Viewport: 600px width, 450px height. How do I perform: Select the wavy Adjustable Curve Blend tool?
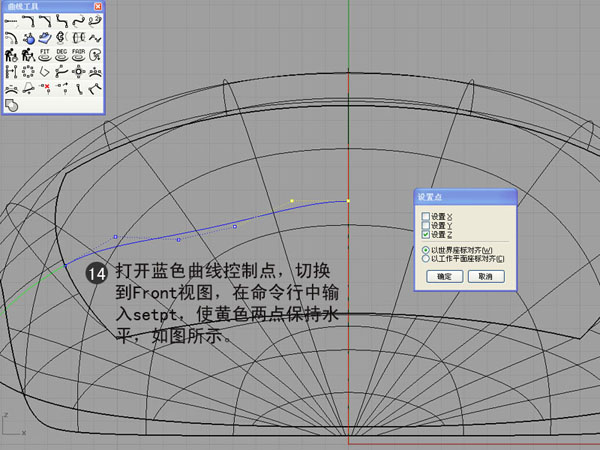(78, 21)
